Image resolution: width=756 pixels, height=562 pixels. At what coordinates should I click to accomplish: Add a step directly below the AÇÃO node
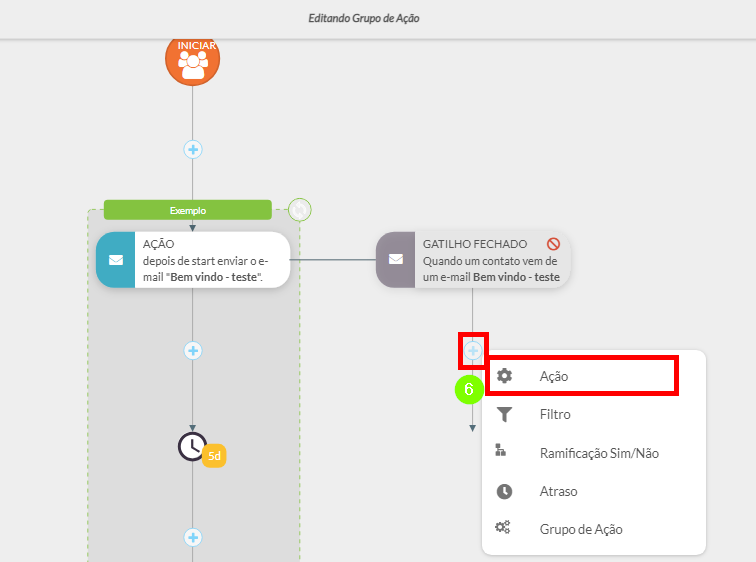193,350
